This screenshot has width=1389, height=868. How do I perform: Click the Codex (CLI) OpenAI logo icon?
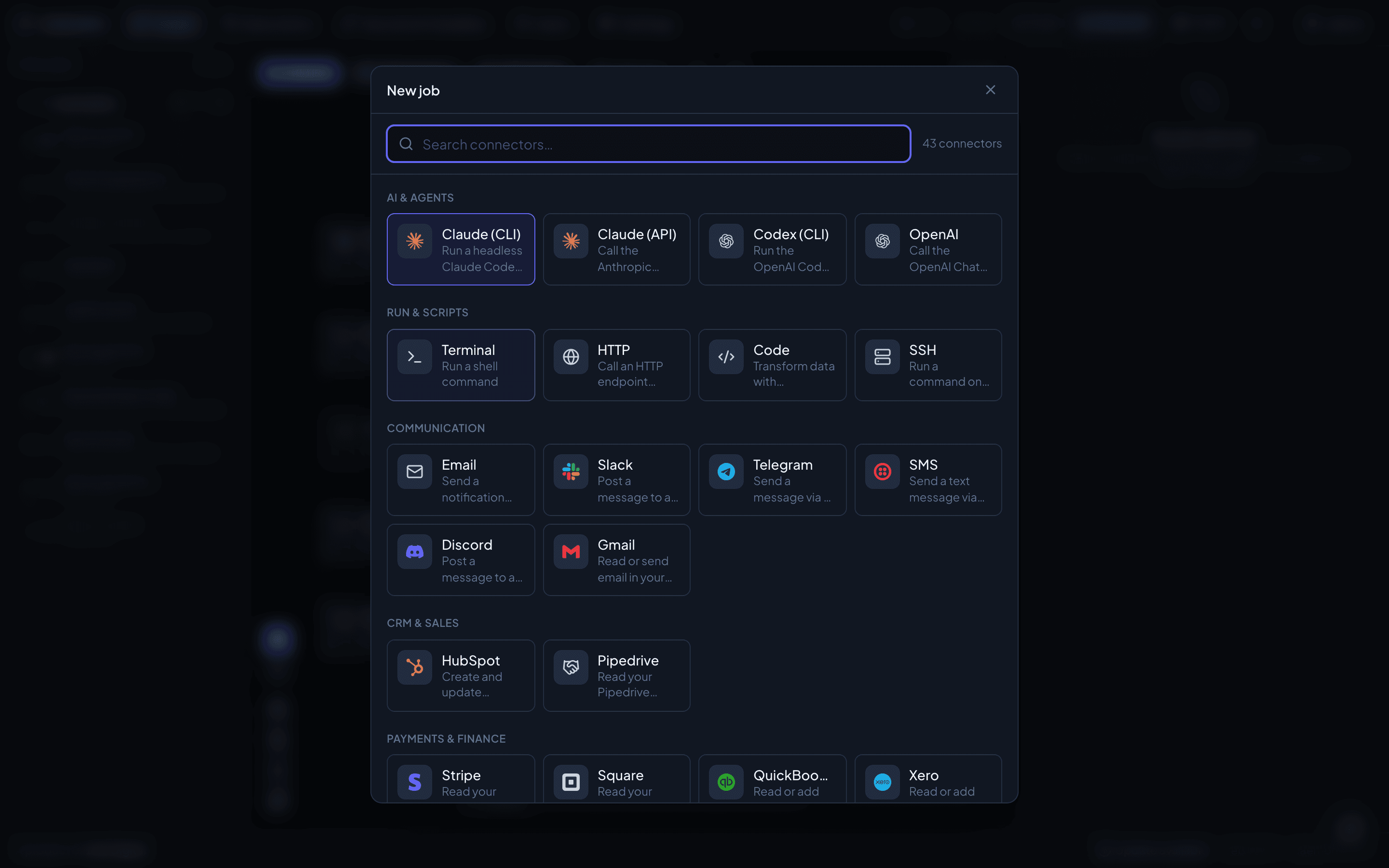coord(726,241)
